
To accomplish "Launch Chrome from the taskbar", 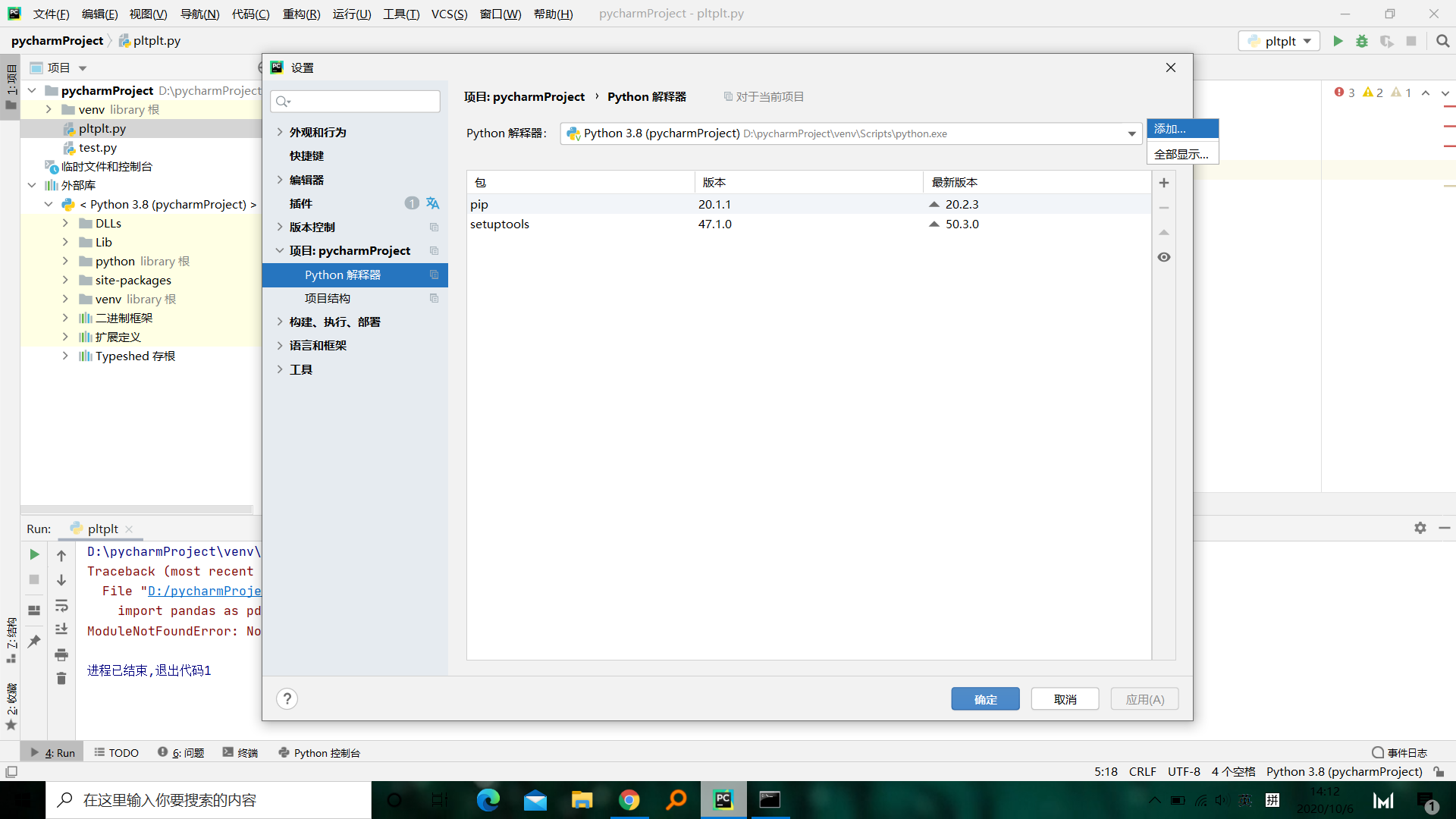I will [629, 800].
